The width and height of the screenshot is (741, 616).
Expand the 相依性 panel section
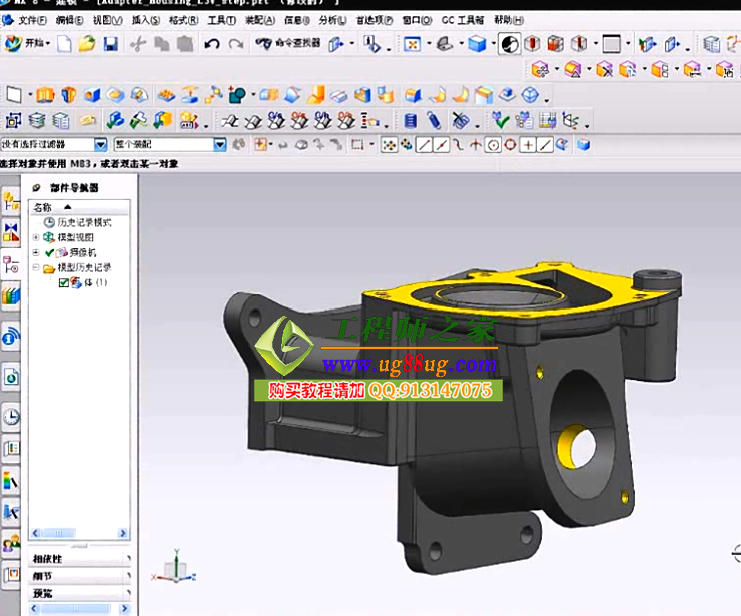pyautogui.click(x=80, y=559)
